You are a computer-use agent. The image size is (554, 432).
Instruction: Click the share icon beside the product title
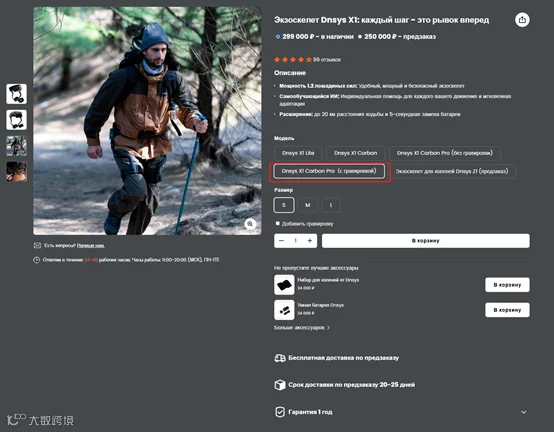(522, 20)
